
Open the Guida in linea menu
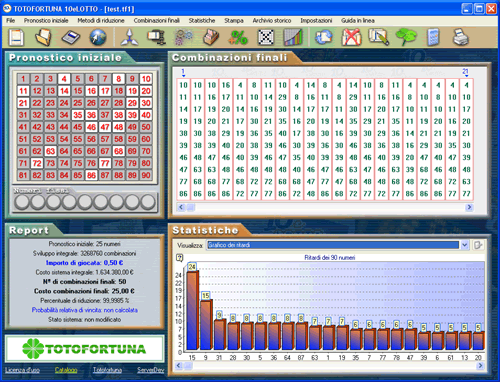click(x=358, y=21)
